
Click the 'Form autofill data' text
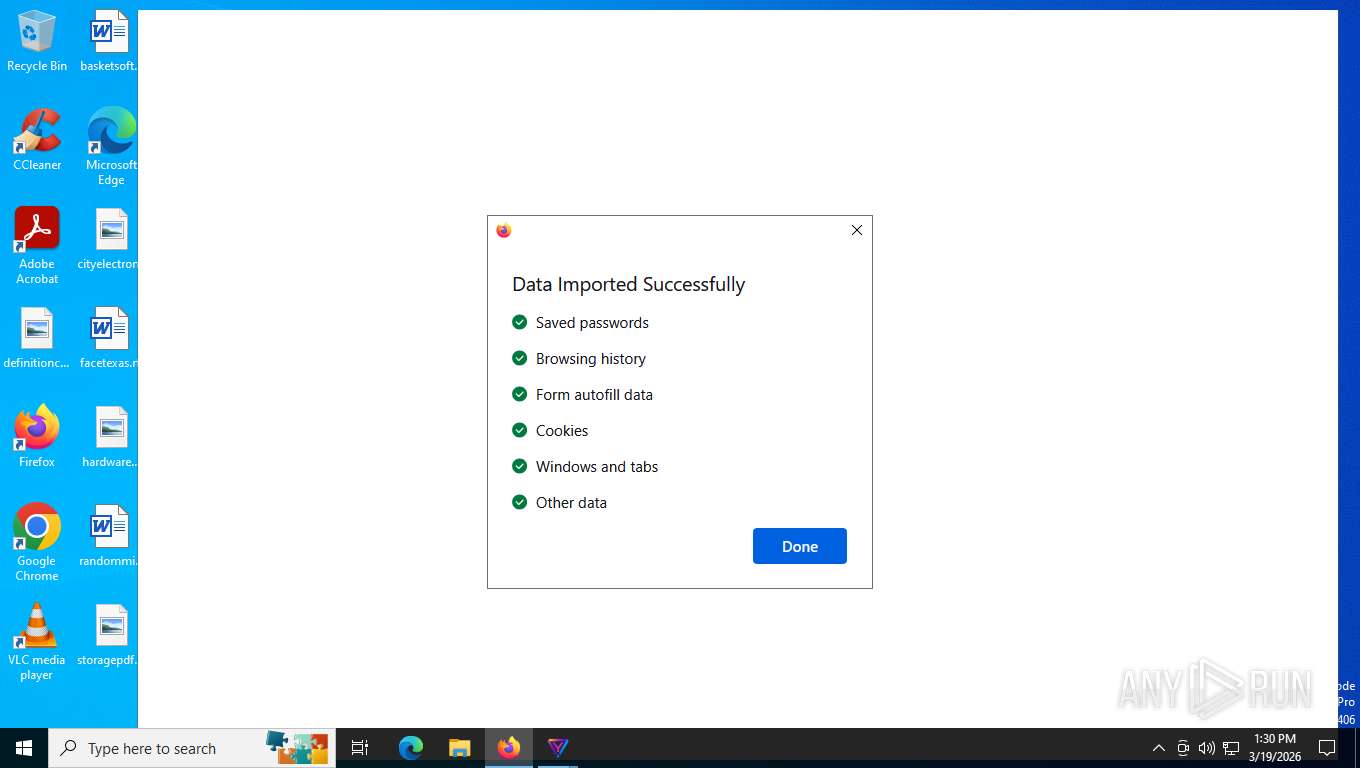[x=594, y=394]
